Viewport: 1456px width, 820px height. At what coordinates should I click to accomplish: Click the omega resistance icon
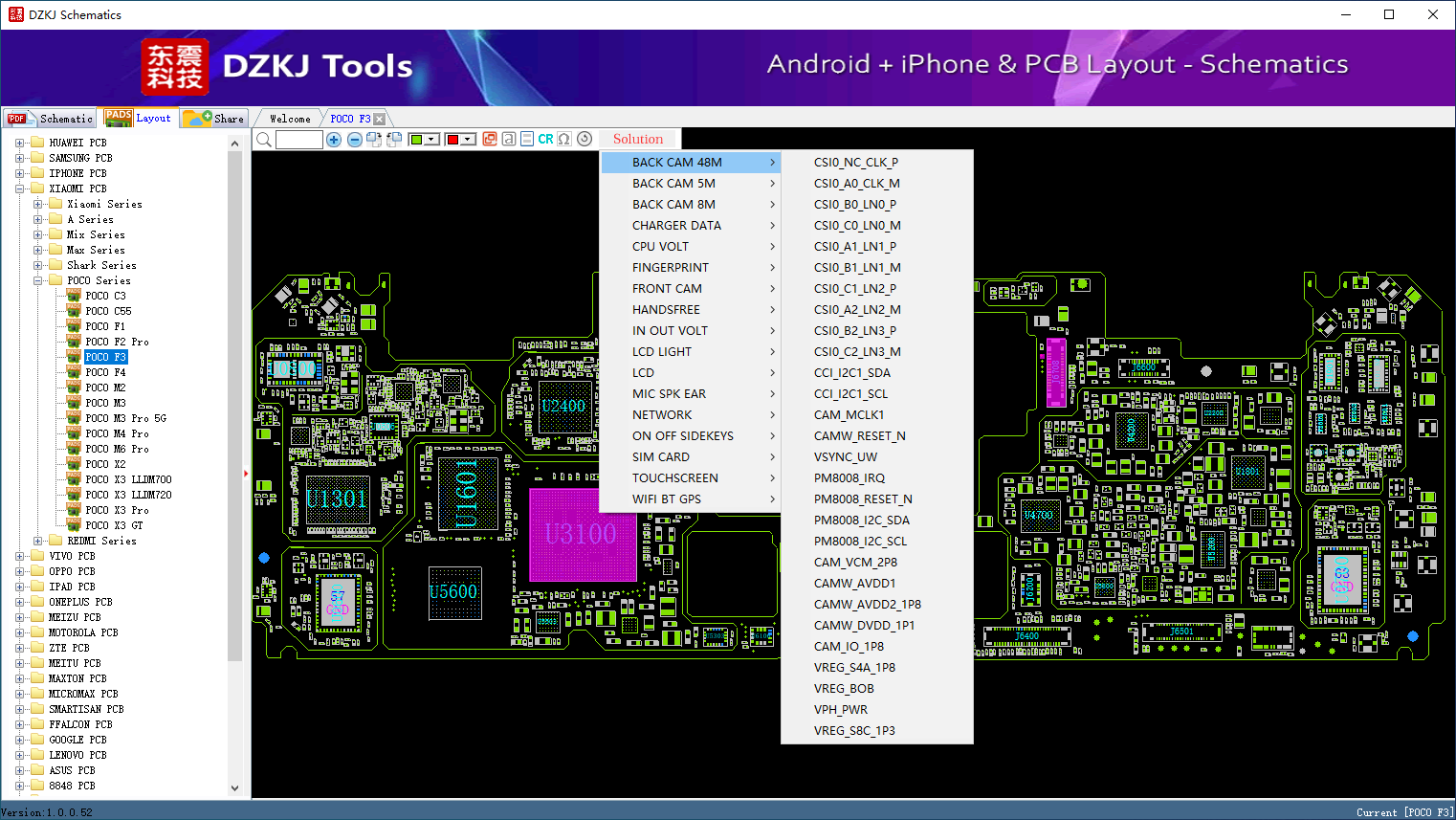coord(564,139)
